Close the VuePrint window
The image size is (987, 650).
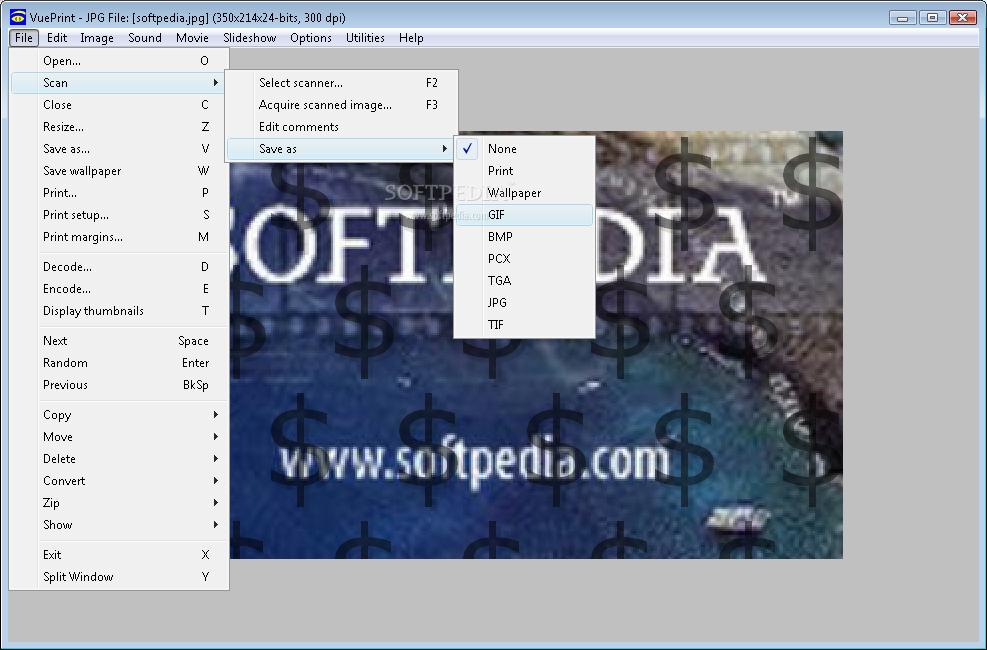coord(962,18)
